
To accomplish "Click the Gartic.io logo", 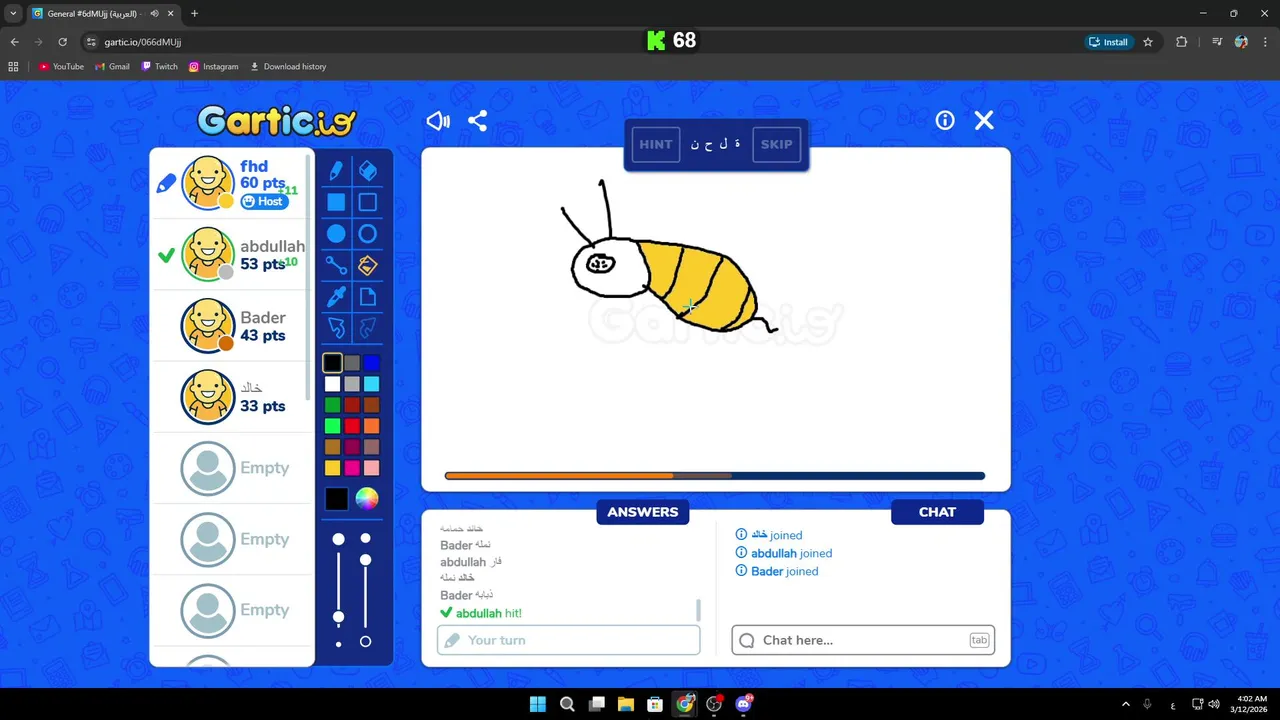I will pos(277,121).
